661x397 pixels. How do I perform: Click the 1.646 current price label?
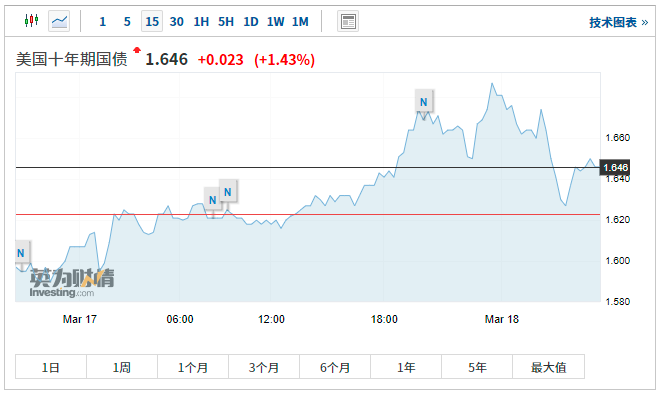(x=615, y=168)
